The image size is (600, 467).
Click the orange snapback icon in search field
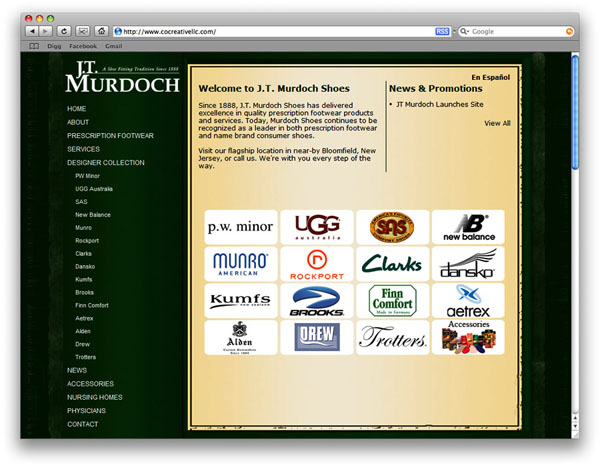(569, 31)
